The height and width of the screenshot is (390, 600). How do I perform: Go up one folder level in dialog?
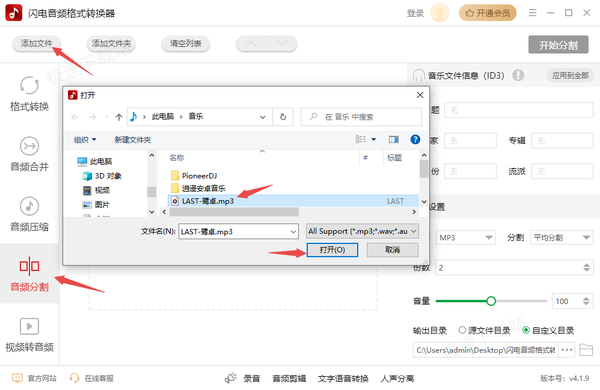[x=119, y=117]
